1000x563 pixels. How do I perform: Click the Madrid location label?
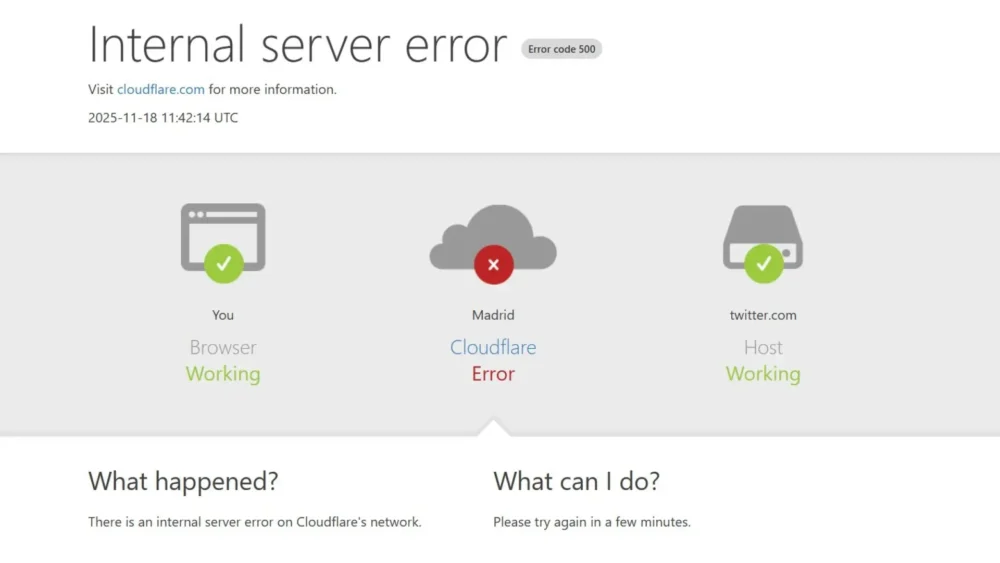(x=493, y=315)
